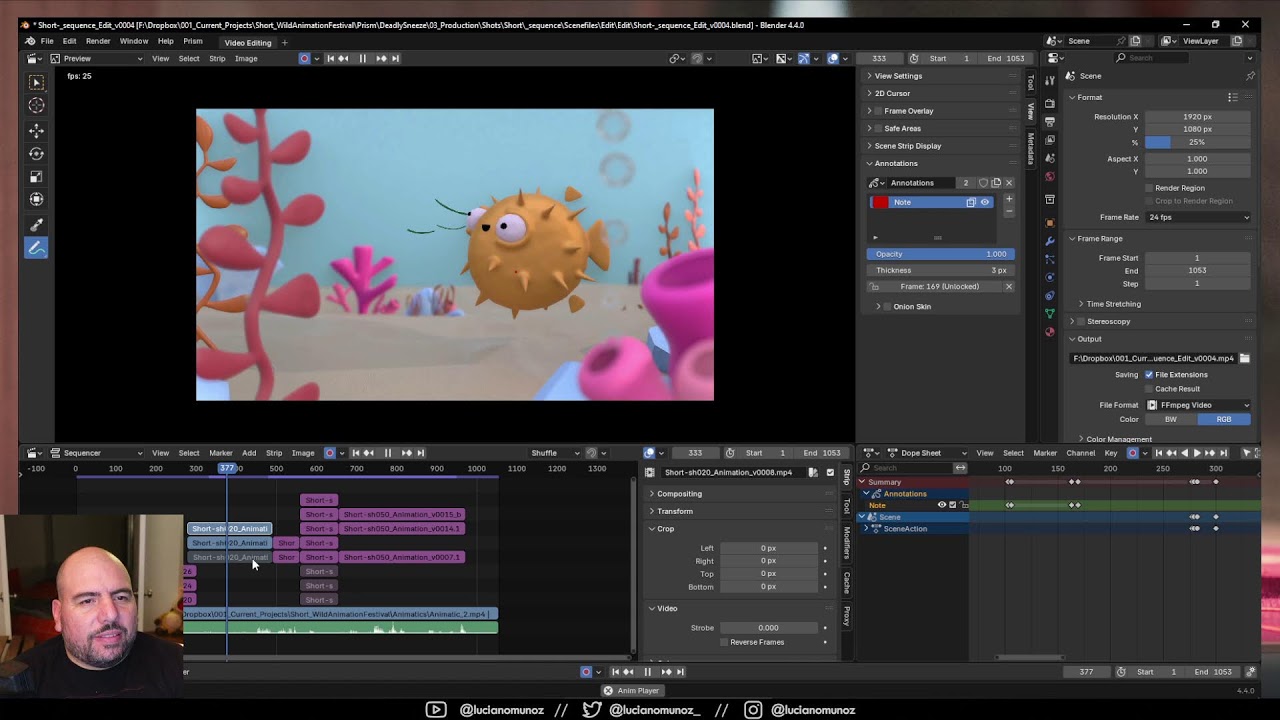Adjust the Resolution percentage 25% slider
The image size is (1280, 720).
[1197, 142]
